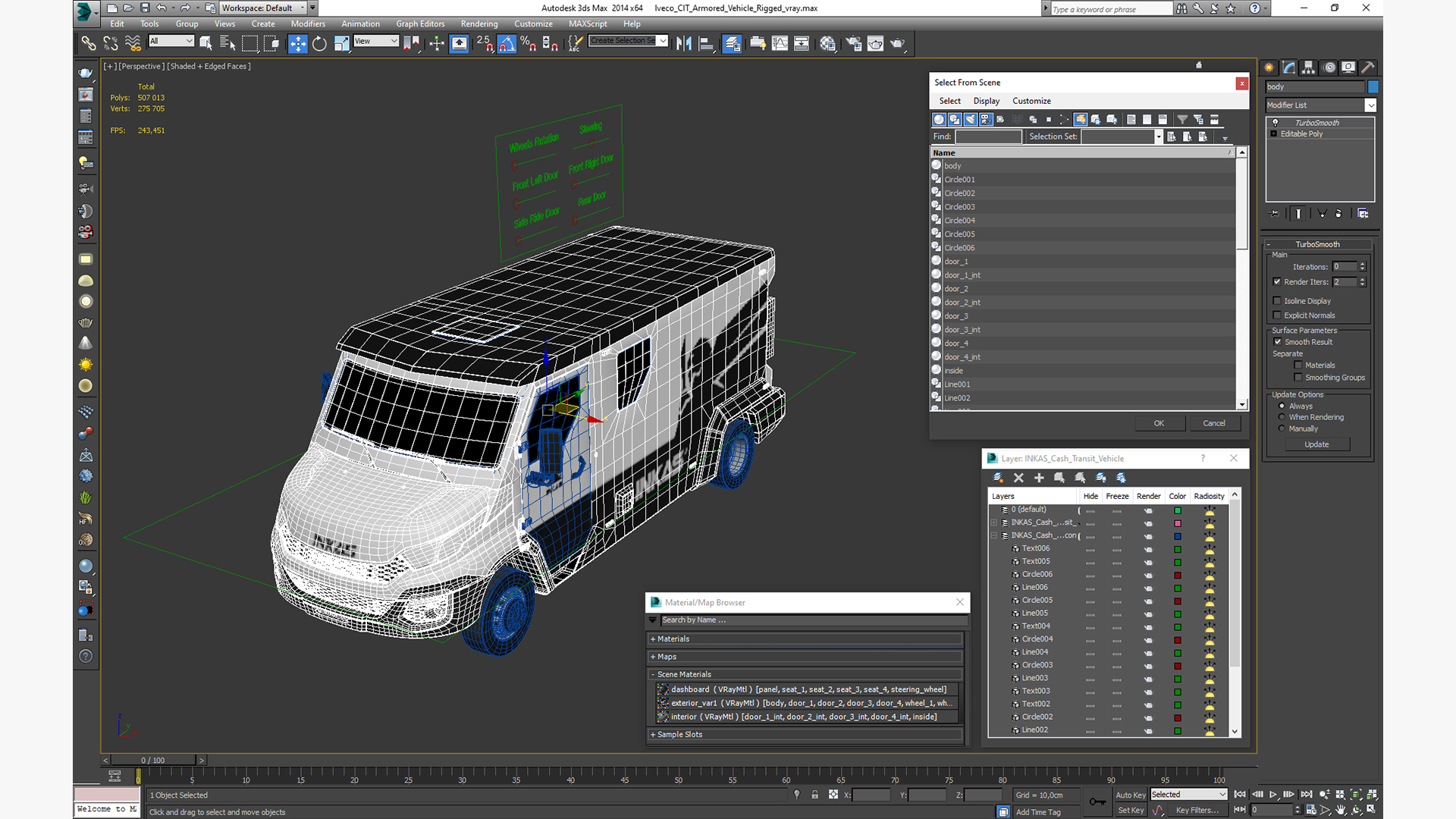Enable the Isoline Display checkbox
The height and width of the screenshot is (819, 1456).
pyautogui.click(x=1277, y=301)
